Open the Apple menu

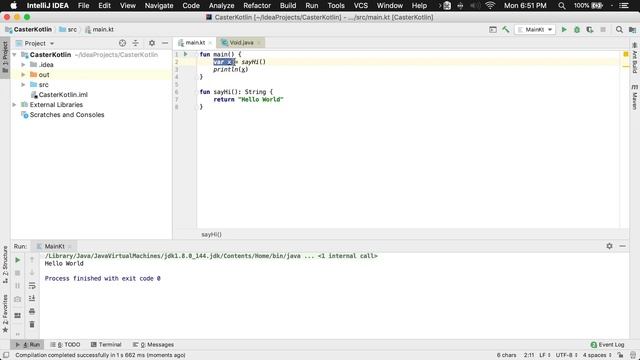coord(13,6)
